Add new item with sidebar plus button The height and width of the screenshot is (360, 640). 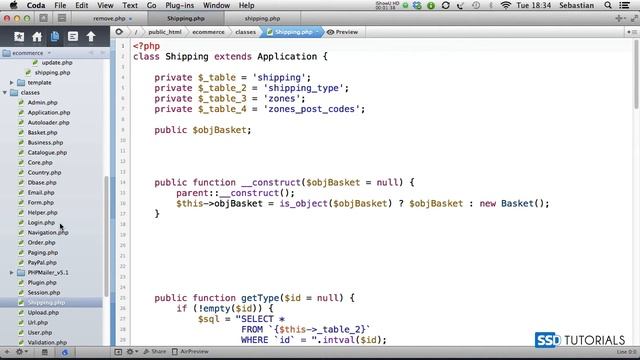pos(7,352)
